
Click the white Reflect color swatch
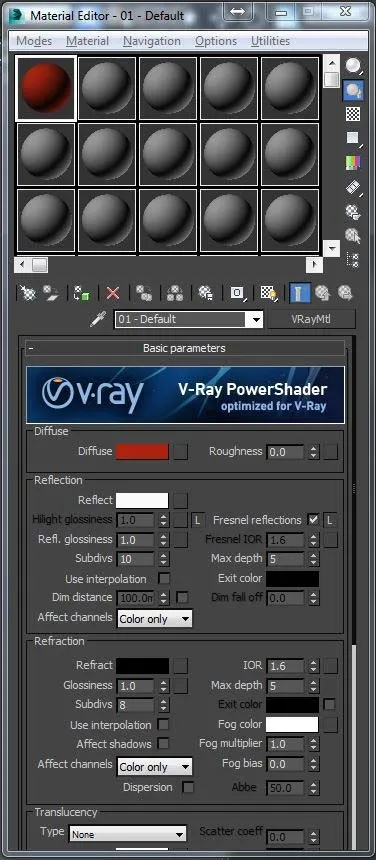tap(143, 500)
